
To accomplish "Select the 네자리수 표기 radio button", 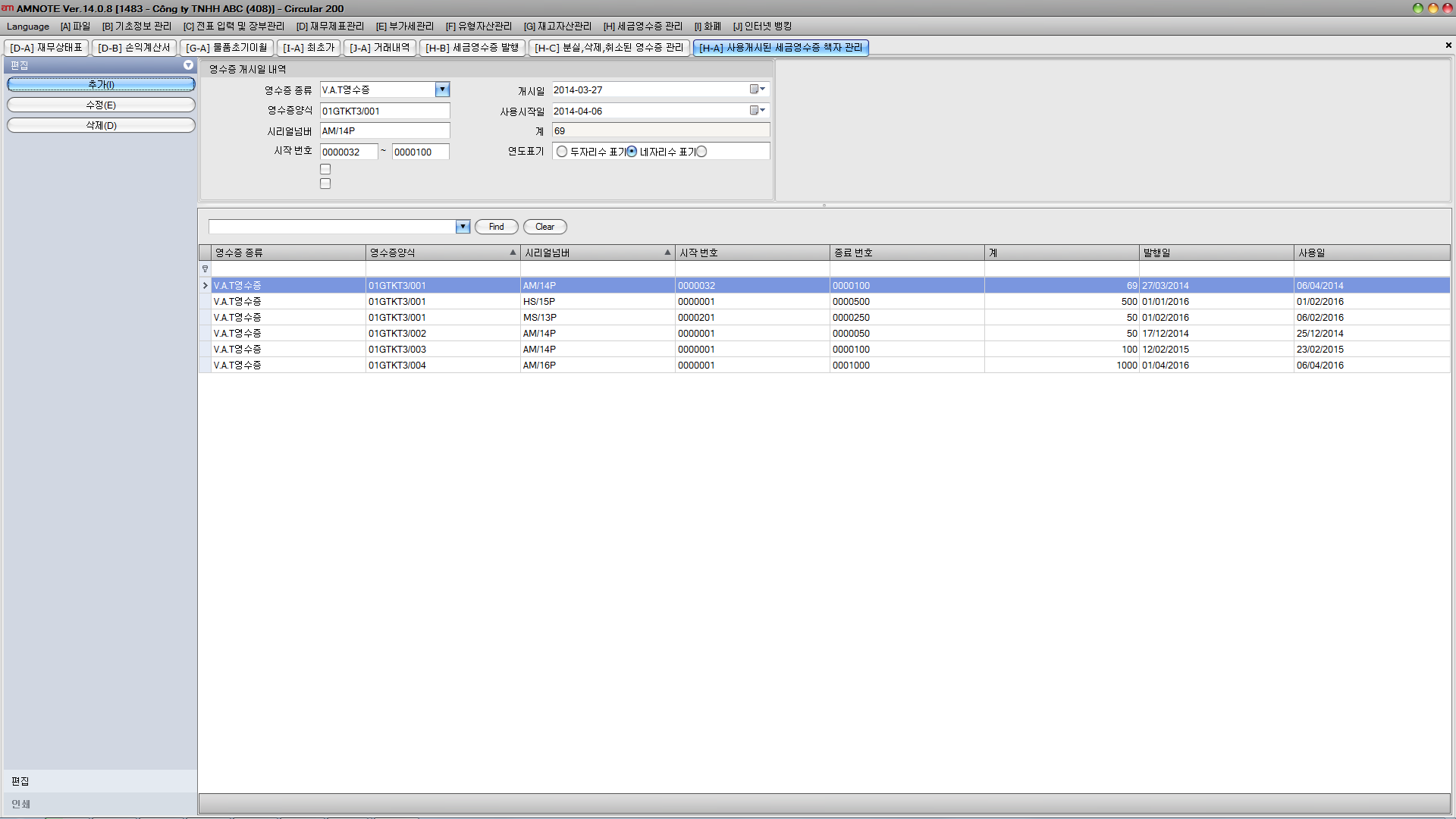I will click(632, 152).
